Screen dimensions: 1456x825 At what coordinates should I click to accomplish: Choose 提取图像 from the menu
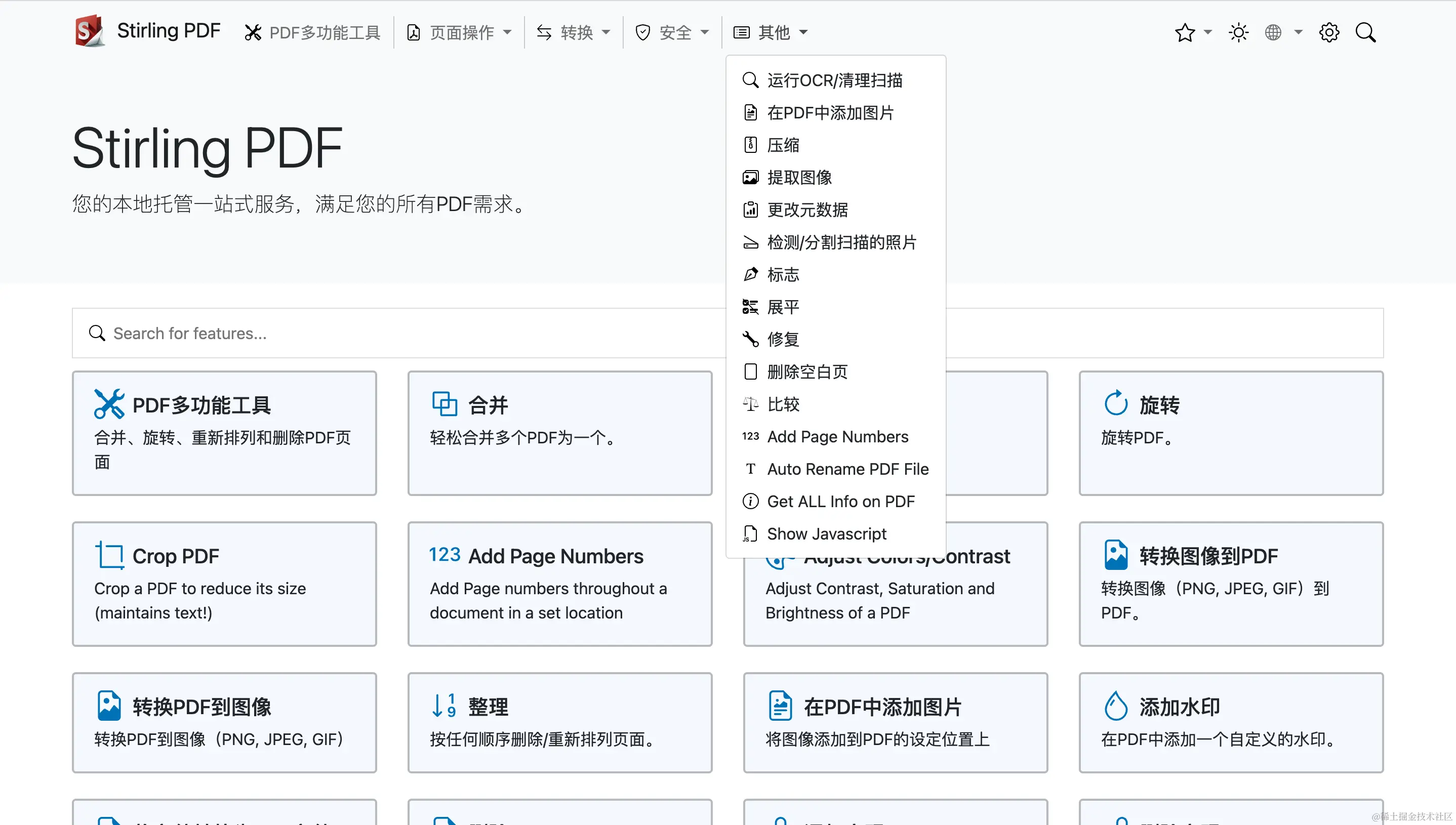pyautogui.click(x=835, y=177)
